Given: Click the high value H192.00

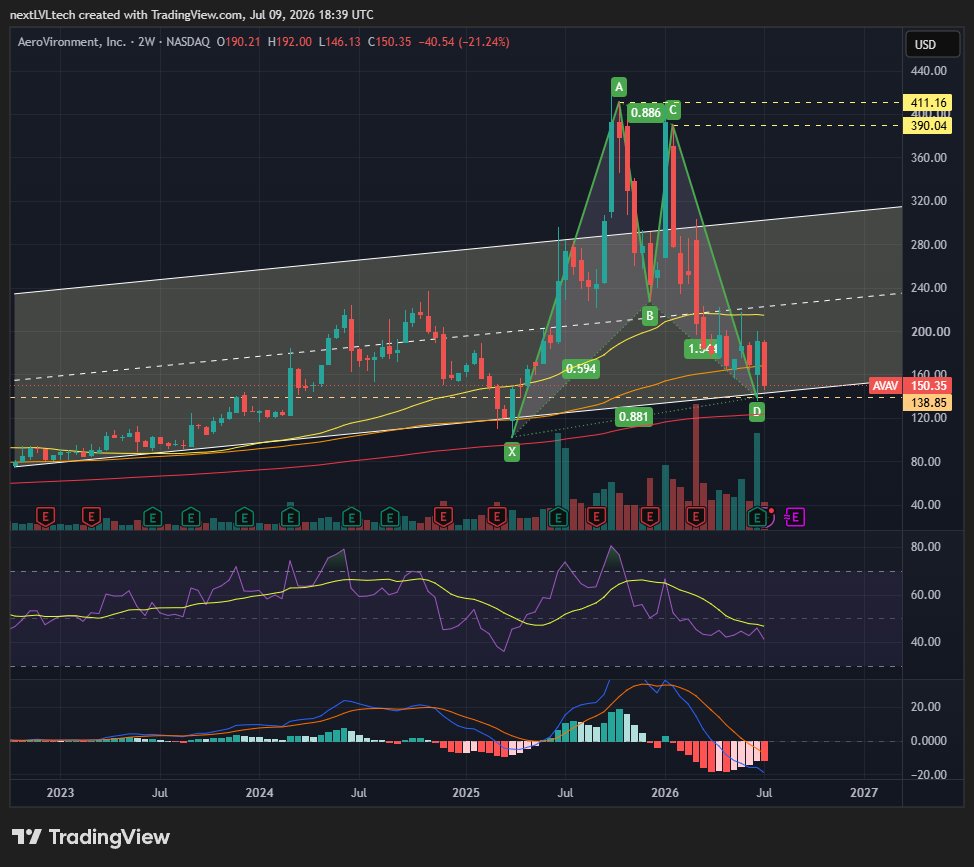Looking at the screenshot, I should (x=289, y=42).
